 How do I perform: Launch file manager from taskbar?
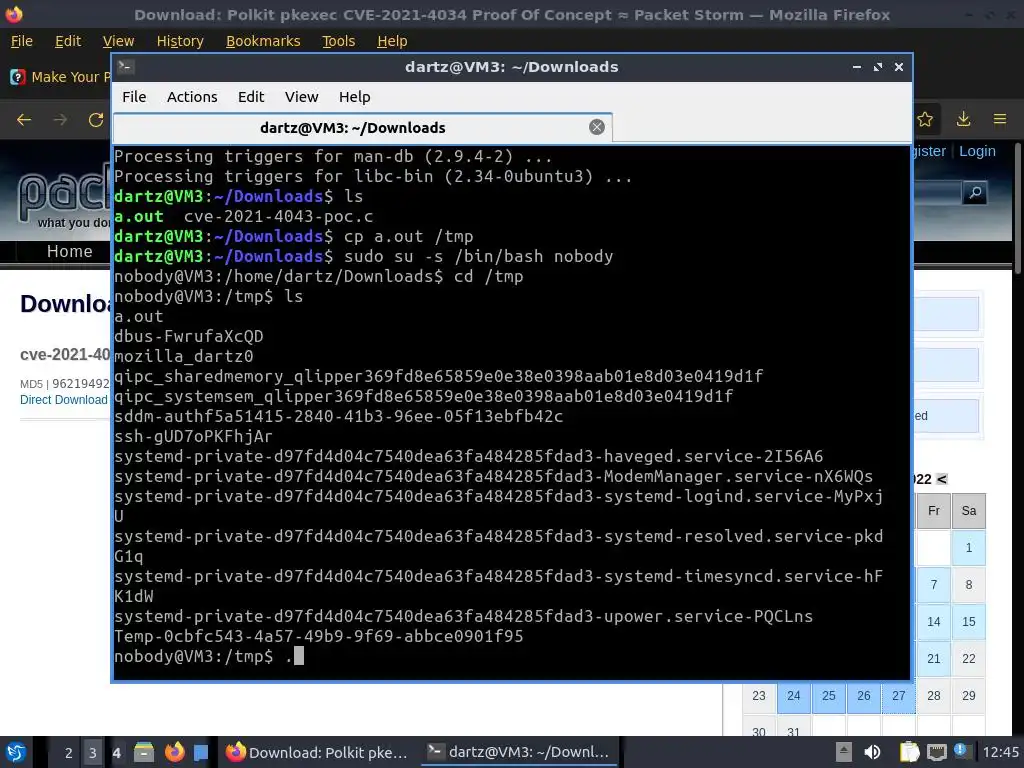pos(144,752)
